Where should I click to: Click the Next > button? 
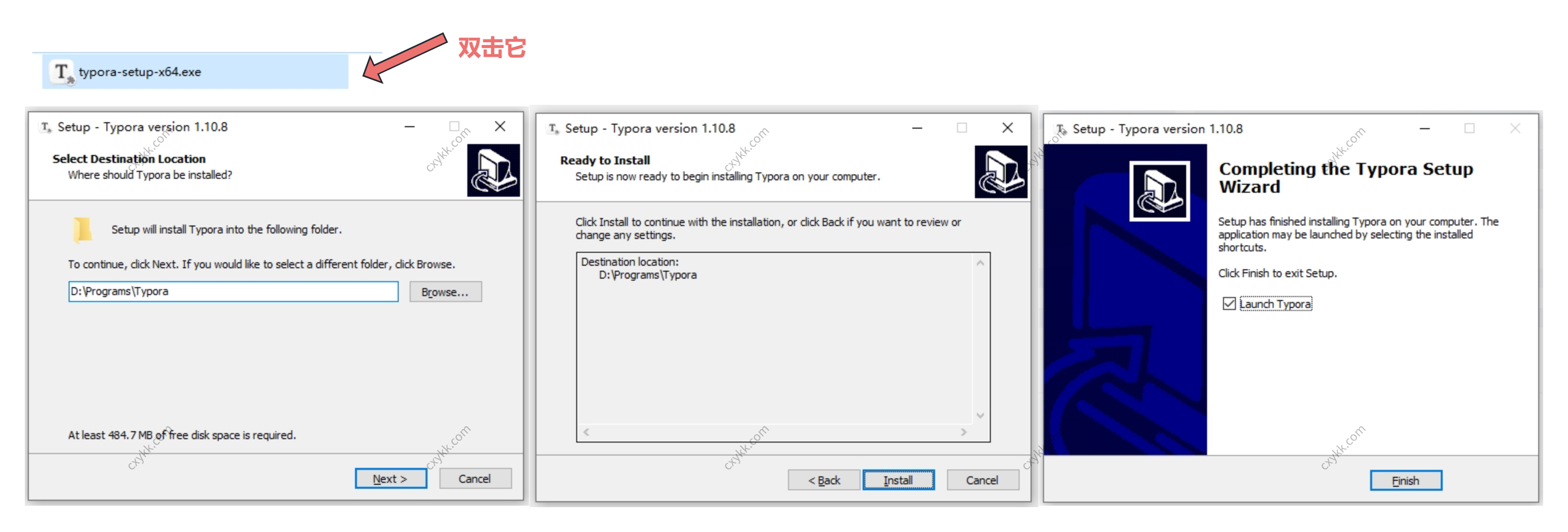(391, 479)
